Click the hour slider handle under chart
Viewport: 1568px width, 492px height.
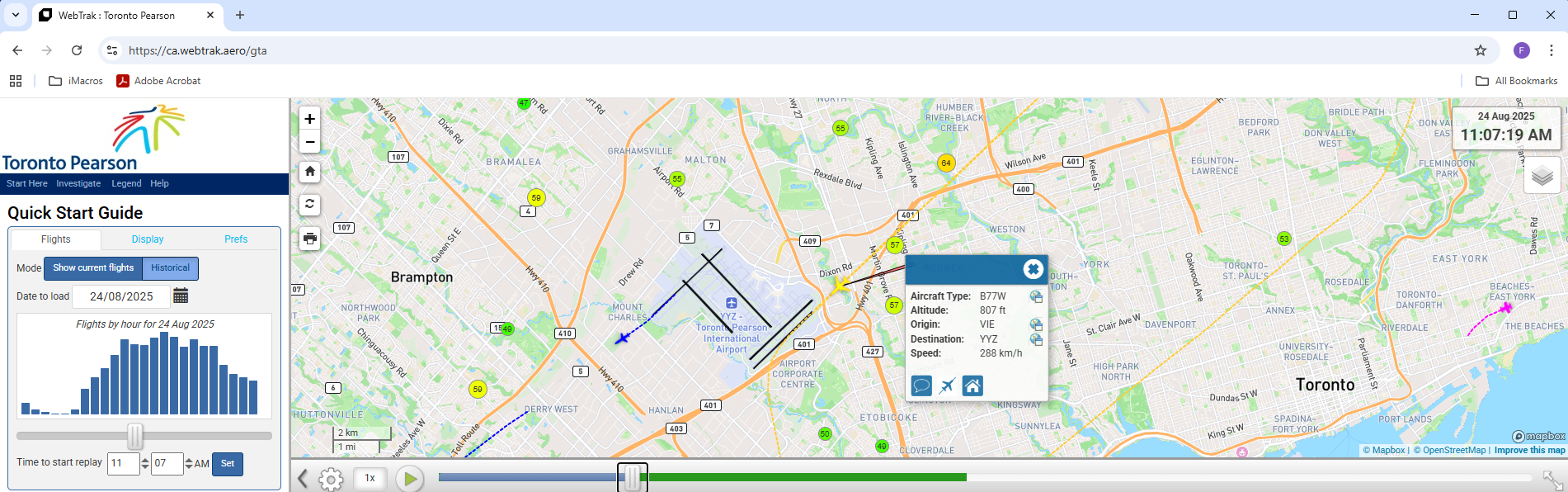click(x=135, y=436)
